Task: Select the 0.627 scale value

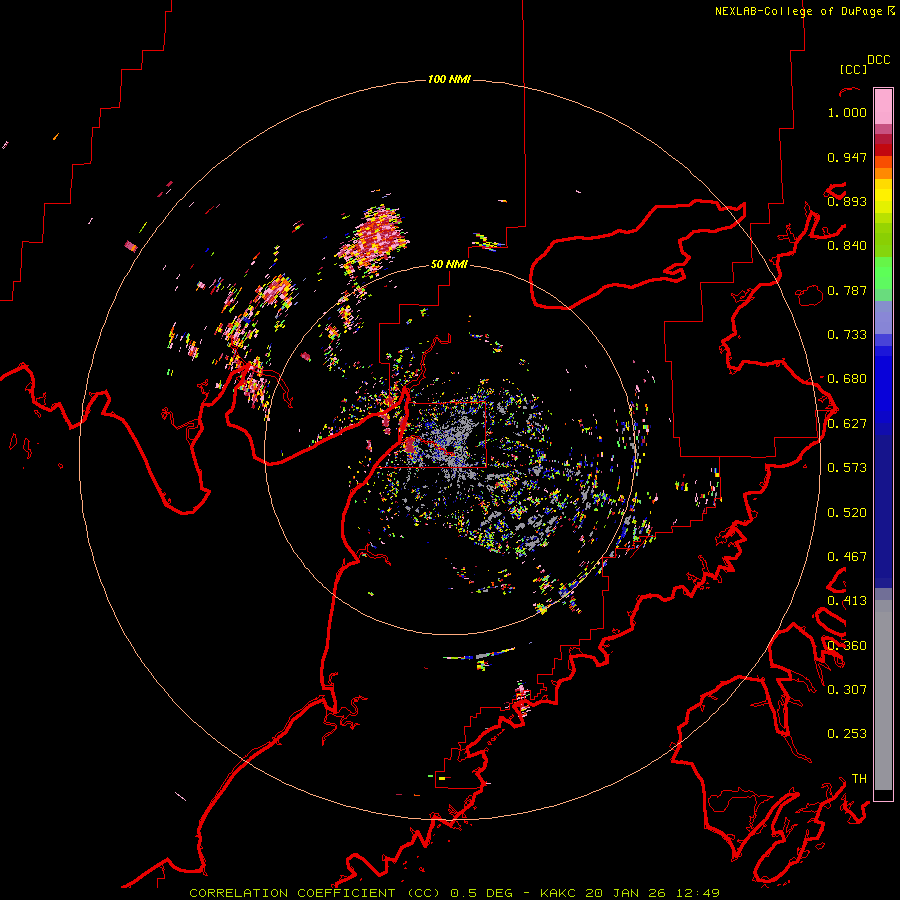Action: point(847,424)
